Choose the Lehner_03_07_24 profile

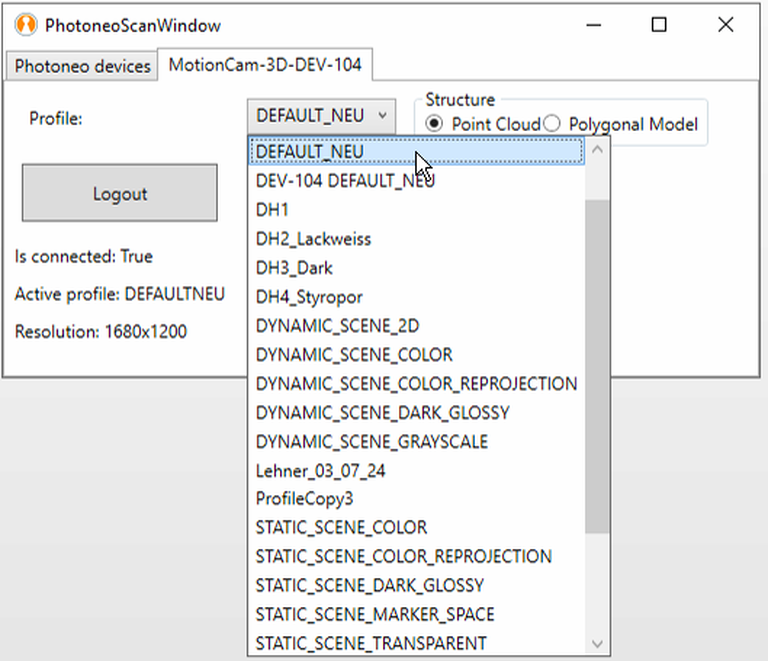[x=417, y=471]
